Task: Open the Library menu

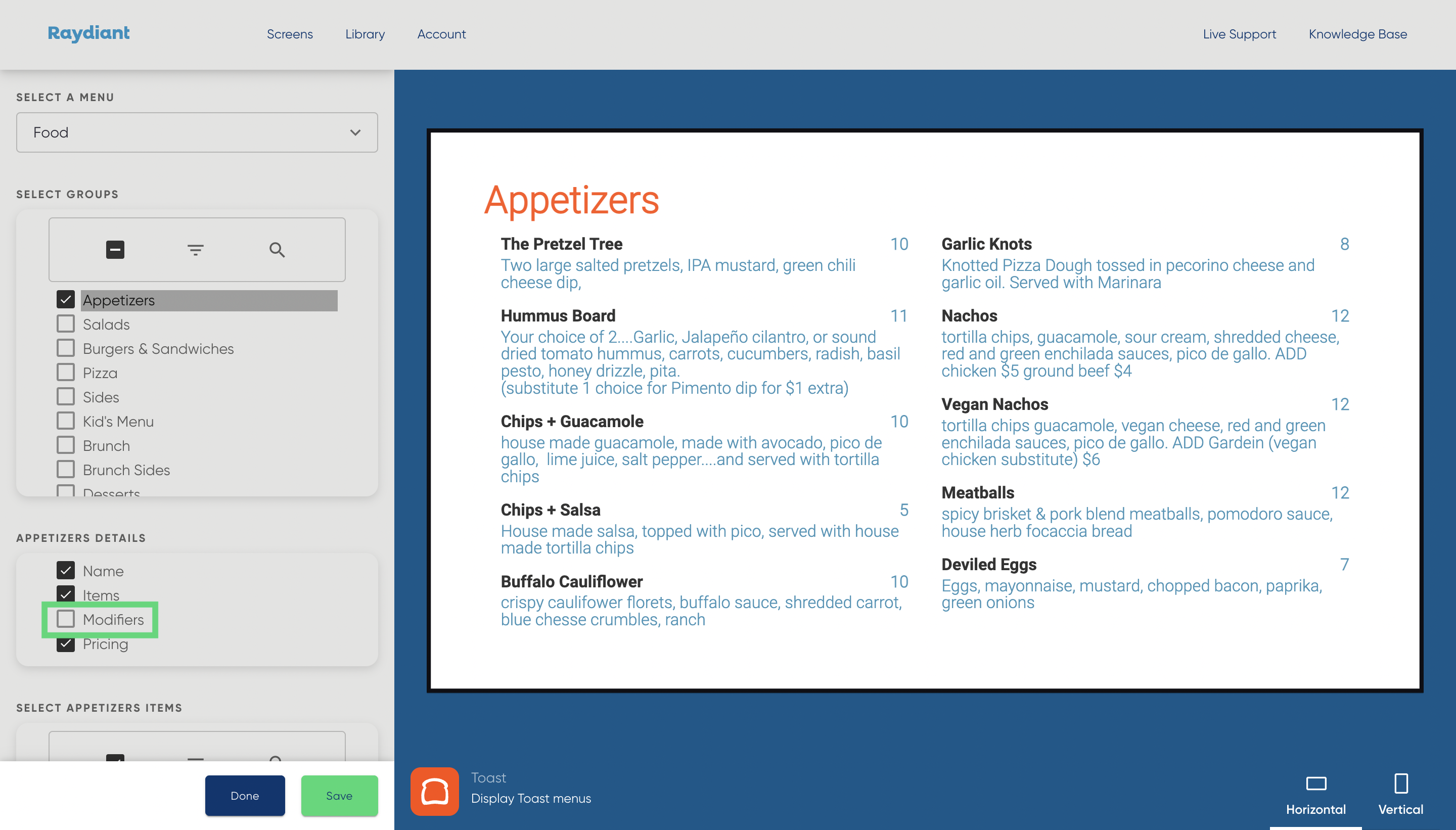Action: [x=365, y=34]
